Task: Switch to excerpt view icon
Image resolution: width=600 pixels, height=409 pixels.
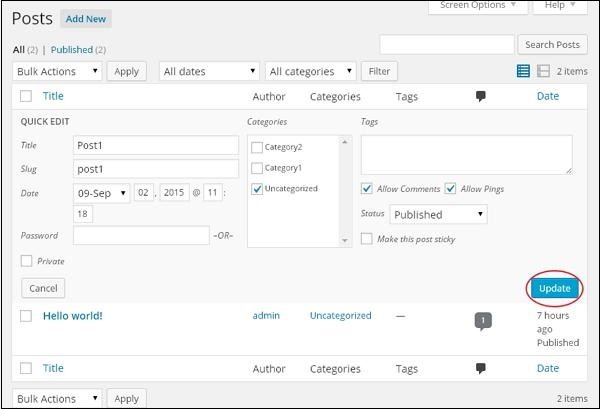Action: pyautogui.click(x=543, y=71)
